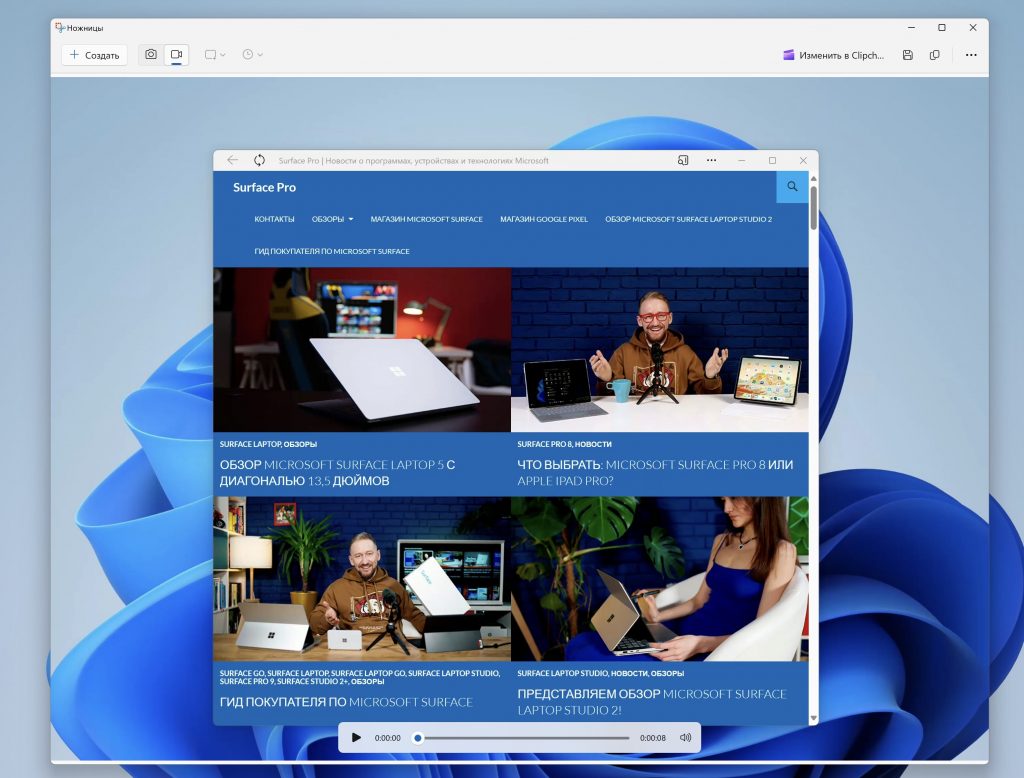Mute the video with the speaker icon
This screenshot has width=1024, height=778.
(x=685, y=738)
